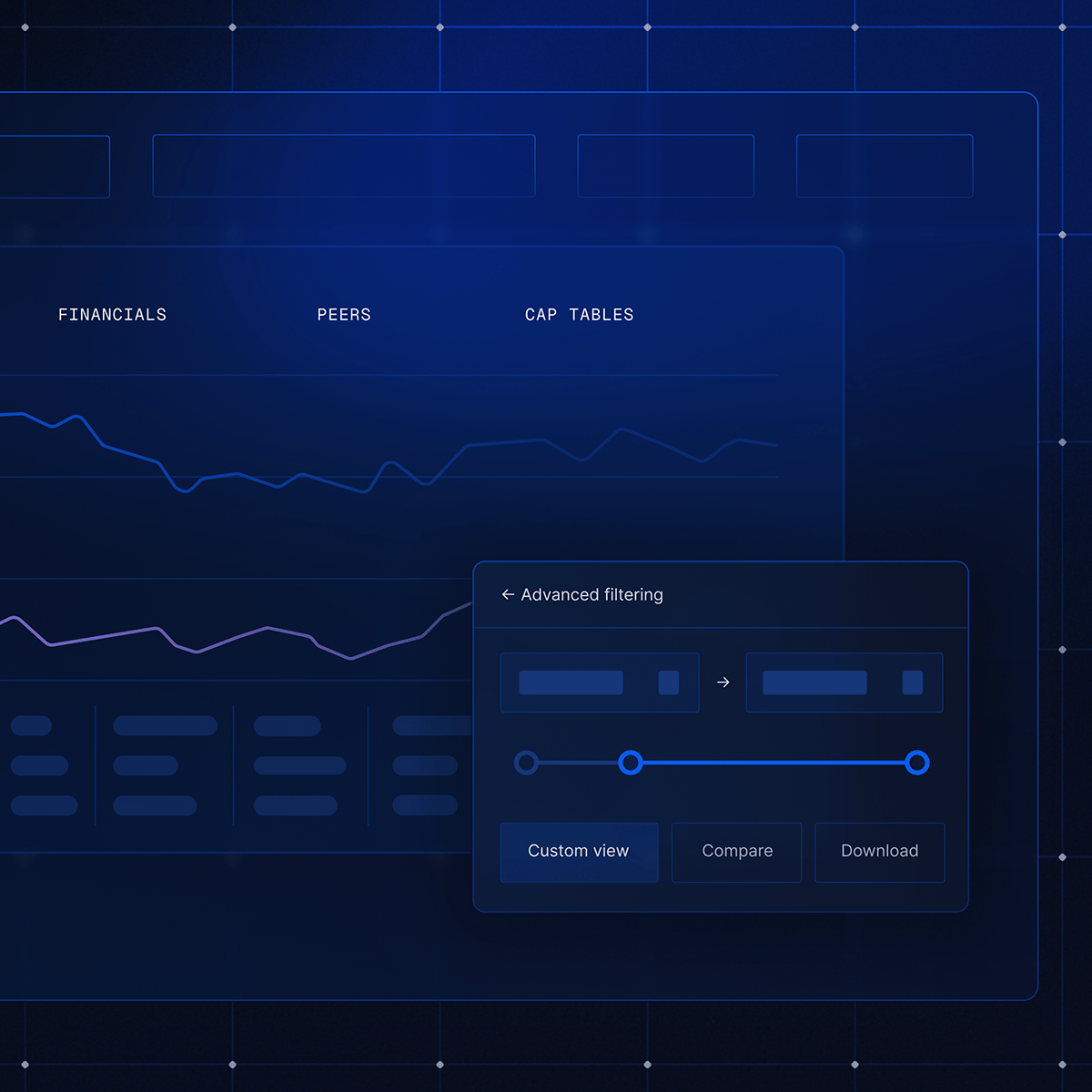This screenshot has width=1092, height=1092.
Task: Click the rightmost box in the top row
Action: [885, 166]
